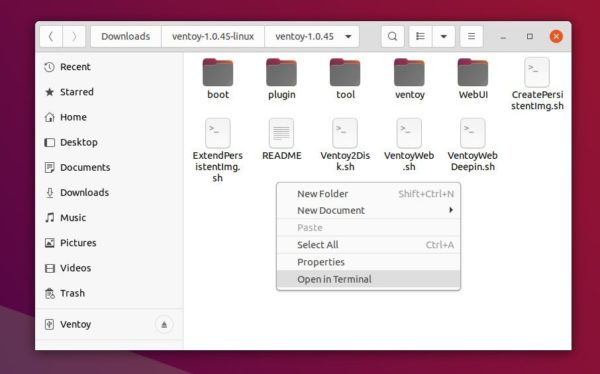
Task: Open Documents in the sidebar
Action: (109, 167)
